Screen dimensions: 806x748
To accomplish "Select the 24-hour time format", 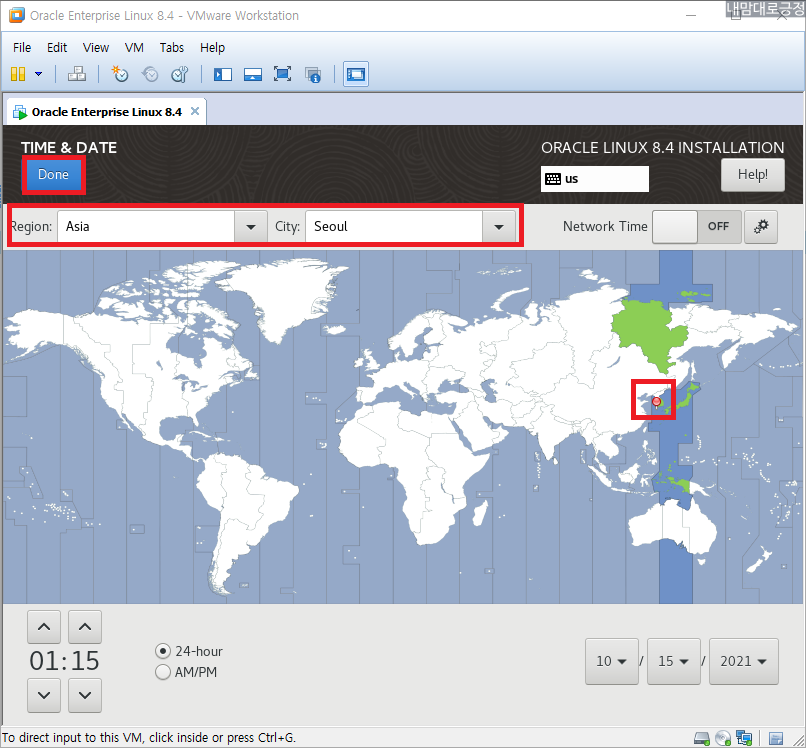I will pos(189,651).
